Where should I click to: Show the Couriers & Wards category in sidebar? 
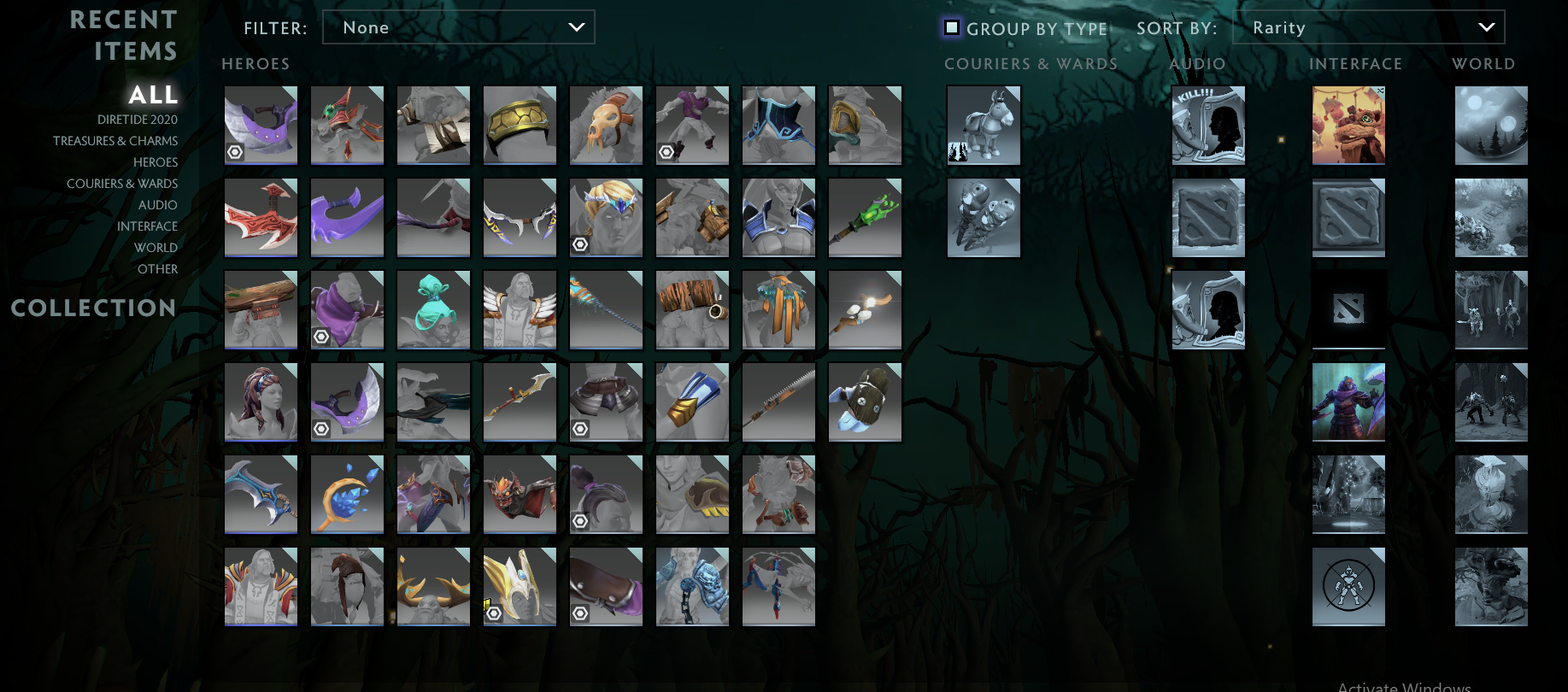[122, 184]
